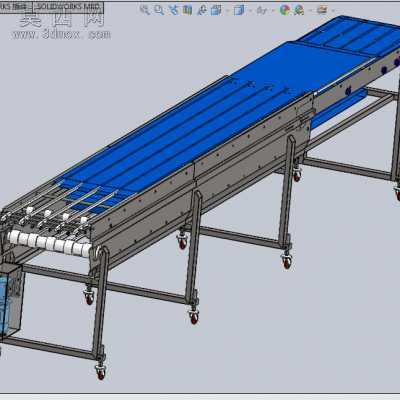The image size is (400, 400).
Task: Open the Dynamic Annotation Views tool
Action: [x=202, y=10]
